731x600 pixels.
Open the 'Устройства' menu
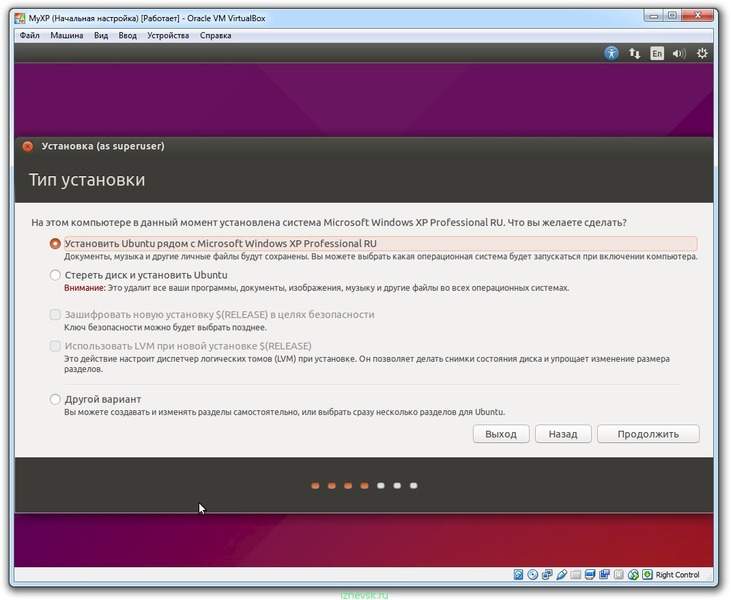pyautogui.click(x=167, y=35)
